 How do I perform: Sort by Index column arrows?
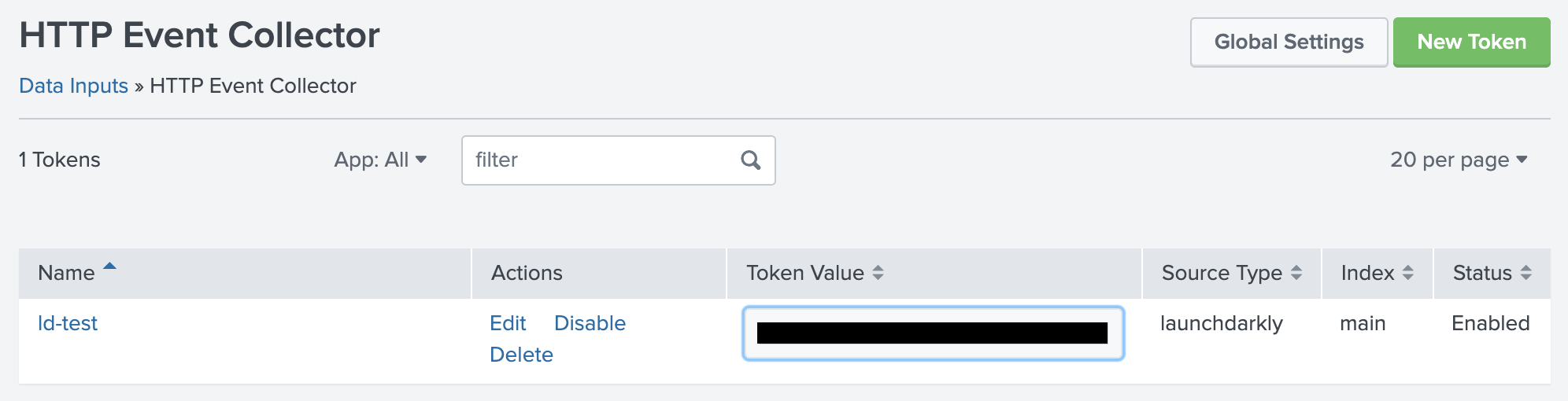1407,273
